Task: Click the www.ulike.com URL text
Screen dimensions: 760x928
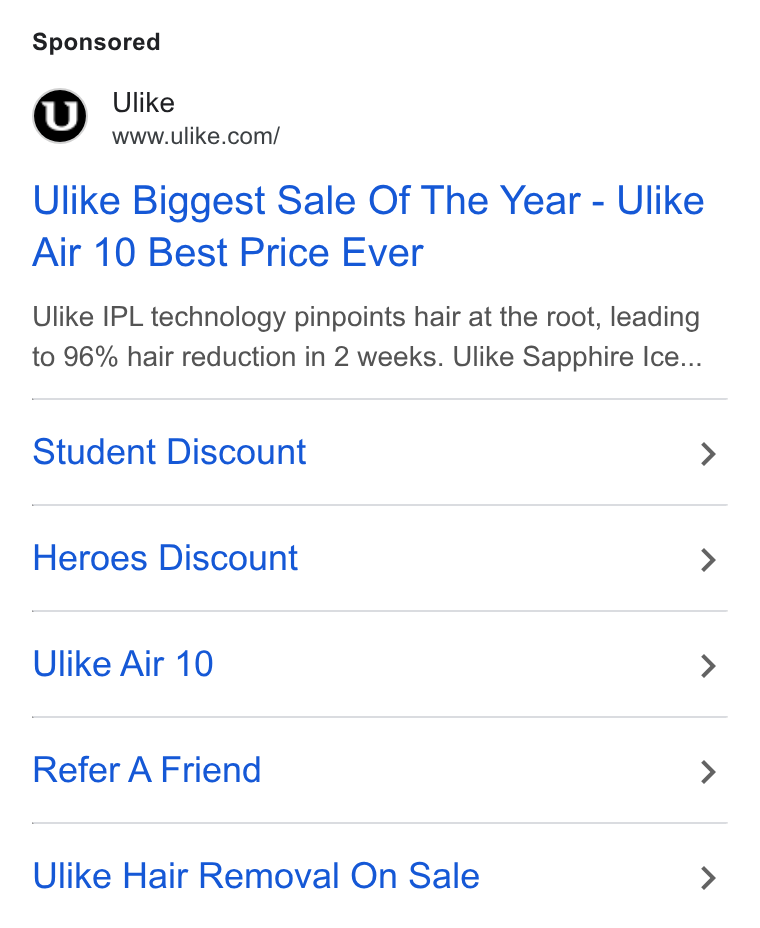Action: click(x=196, y=137)
